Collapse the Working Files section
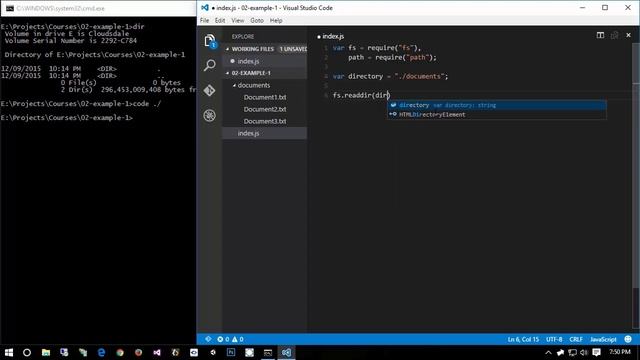 228,49
